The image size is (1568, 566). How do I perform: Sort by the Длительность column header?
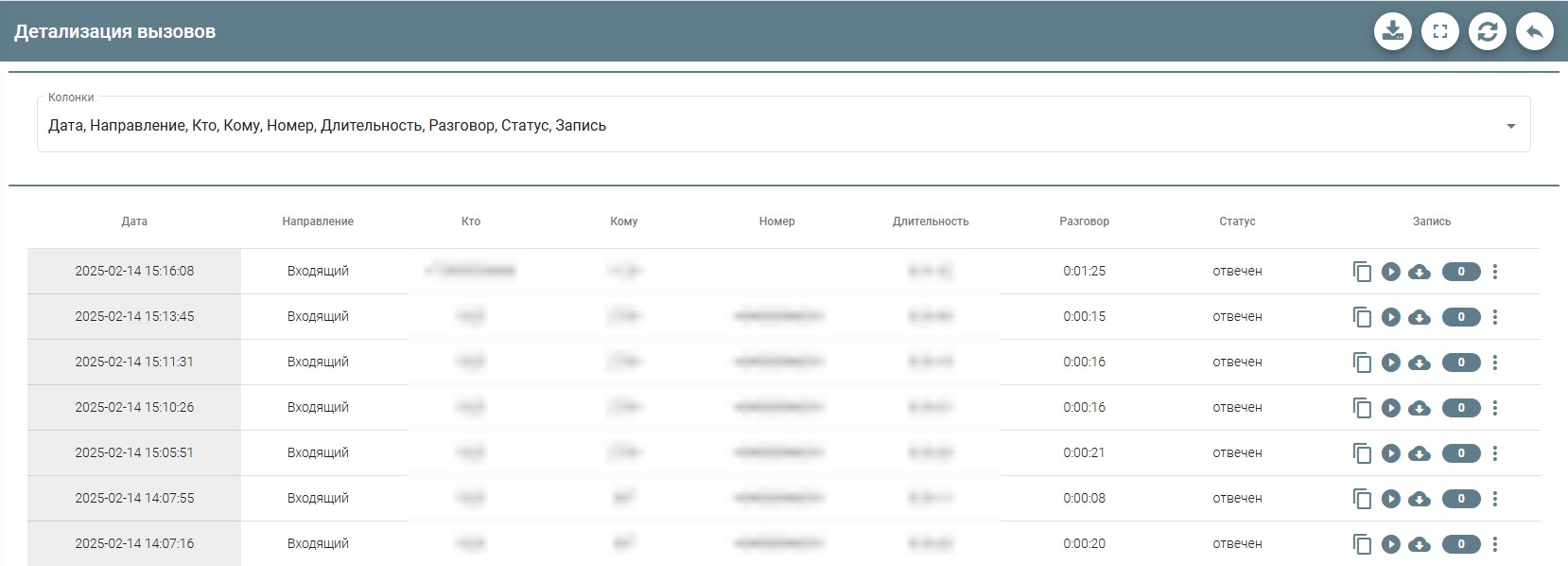click(x=930, y=221)
